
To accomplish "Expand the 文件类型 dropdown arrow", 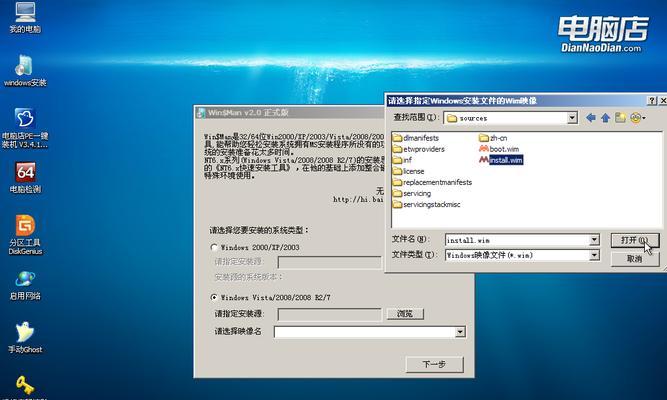I will pyautogui.click(x=594, y=255).
